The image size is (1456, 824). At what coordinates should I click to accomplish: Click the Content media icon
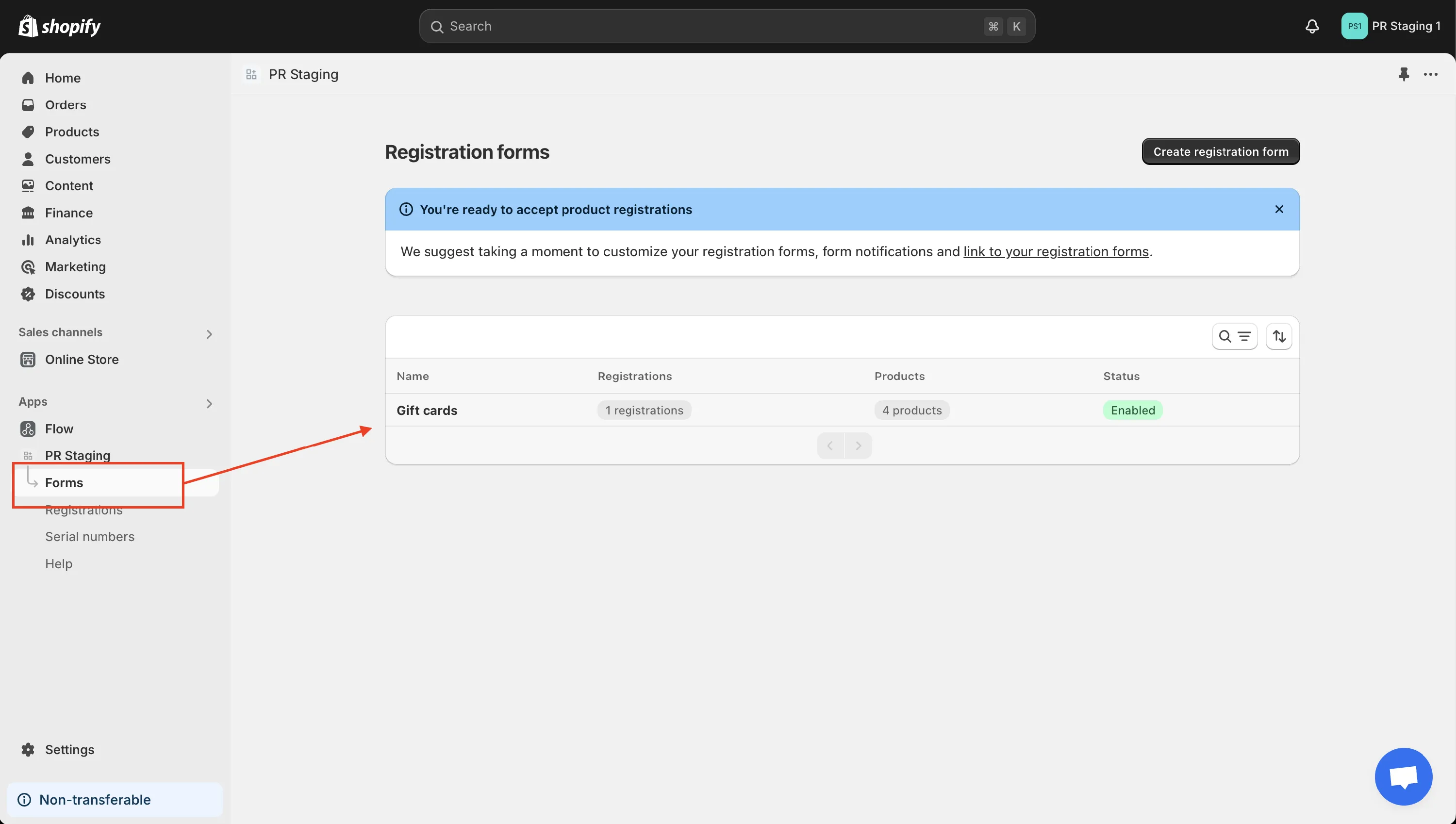point(28,186)
